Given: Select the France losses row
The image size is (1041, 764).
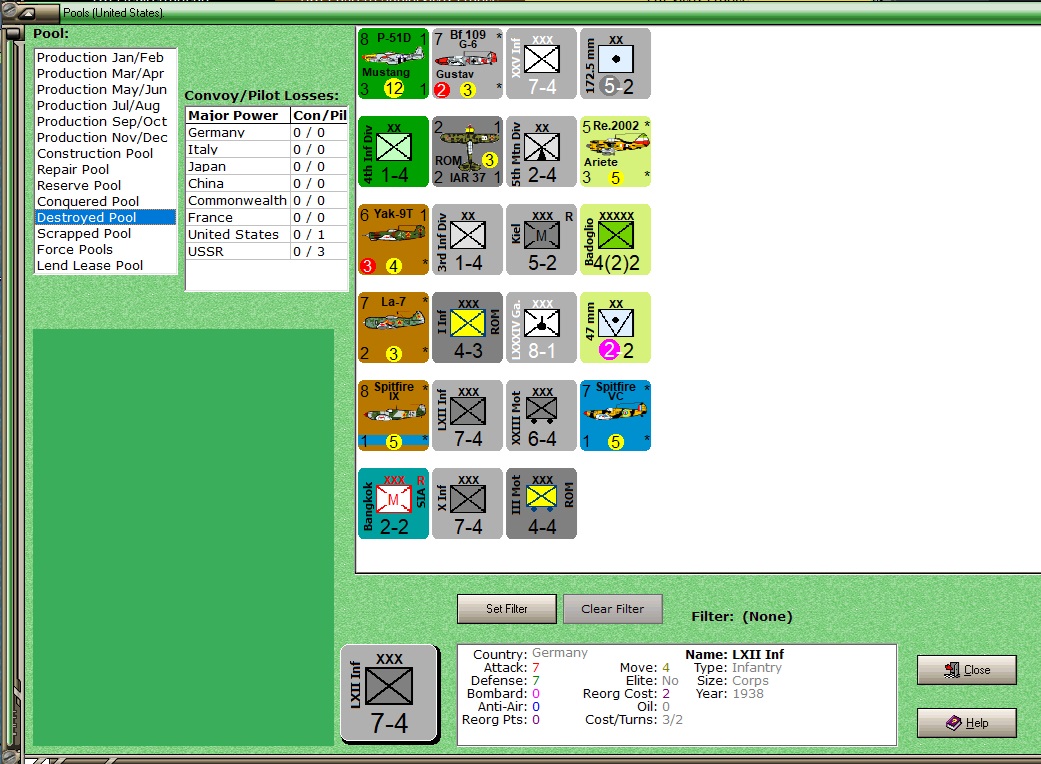Looking at the screenshot, I should [267, 218].
